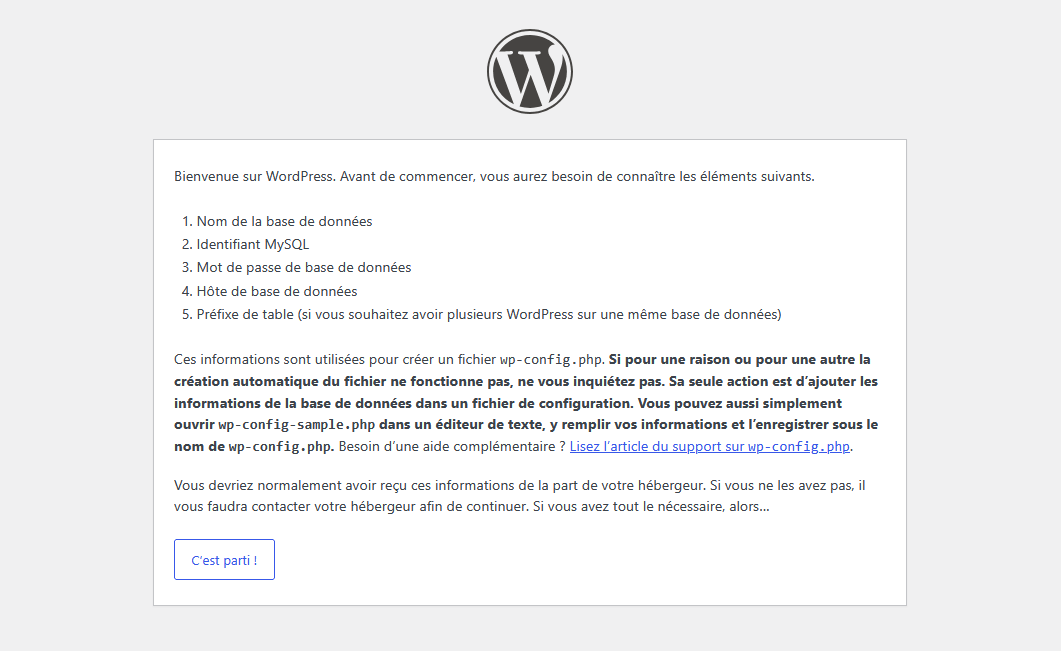Click the sentence "Ces informations sont utilisées"
1061x651 pixels.
click(389, 359)
